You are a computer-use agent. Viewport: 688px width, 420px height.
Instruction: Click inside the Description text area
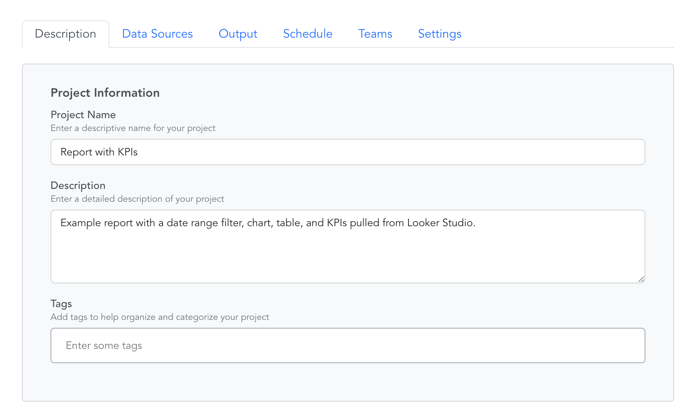[347, 255]
